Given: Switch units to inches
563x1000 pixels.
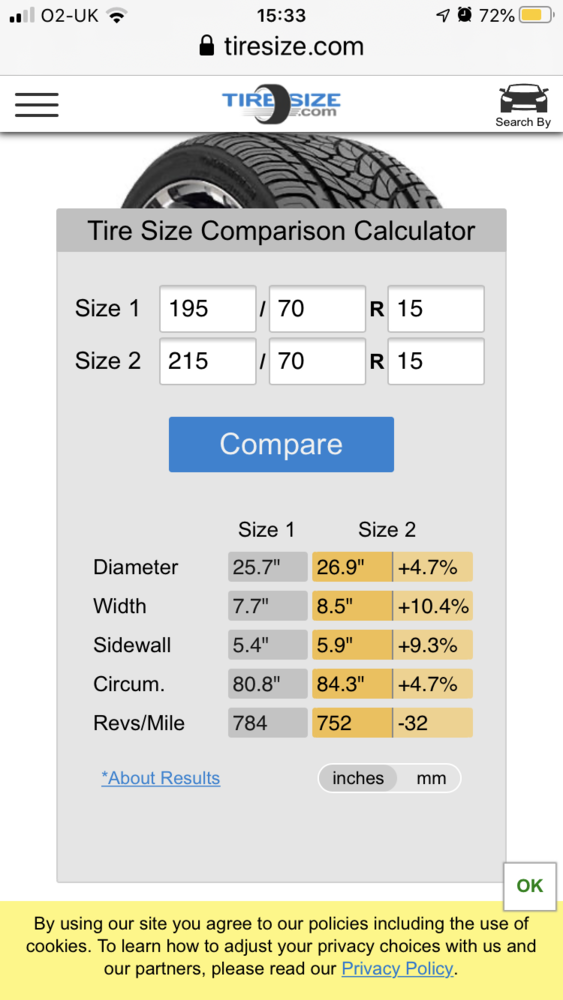Looking at the screenshot, I should pyautogui.click(x=358, y=778).
